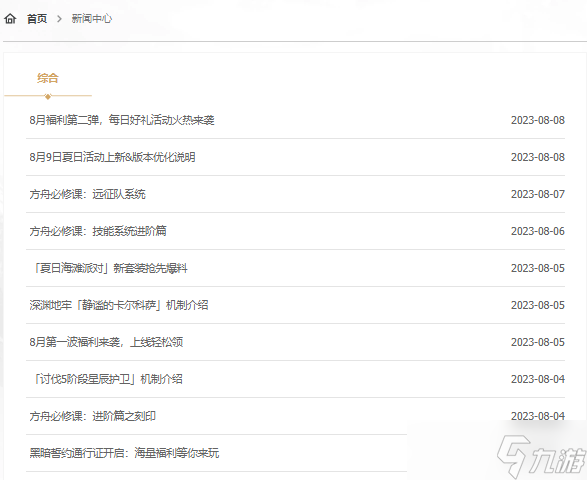Click date 2023-08-05 beside 夏日海滩派对
The height and width of the screenshot is (480, 587).
[x=538, y=268]
